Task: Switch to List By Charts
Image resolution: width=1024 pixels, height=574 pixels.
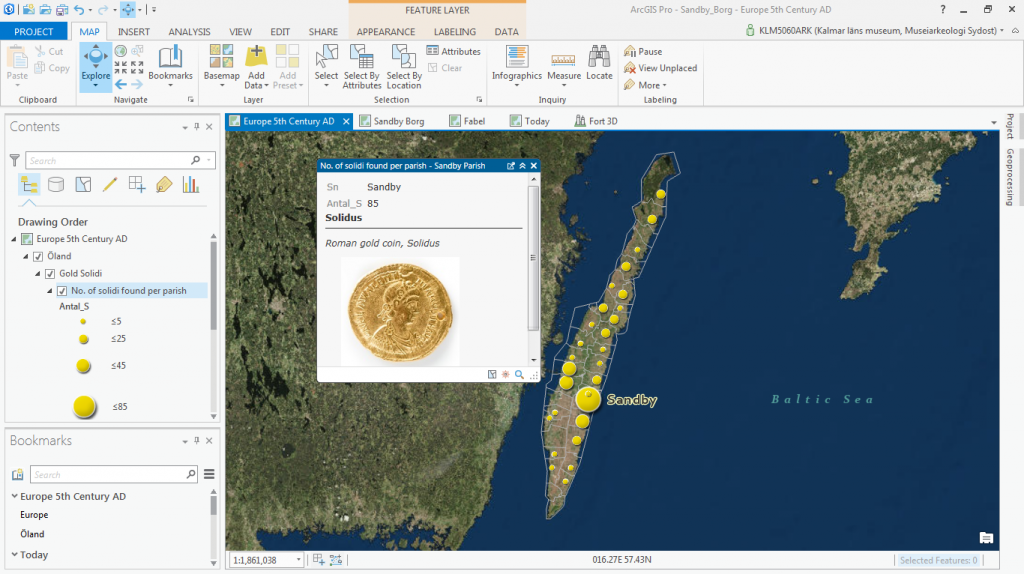Action: coord(191,185)
